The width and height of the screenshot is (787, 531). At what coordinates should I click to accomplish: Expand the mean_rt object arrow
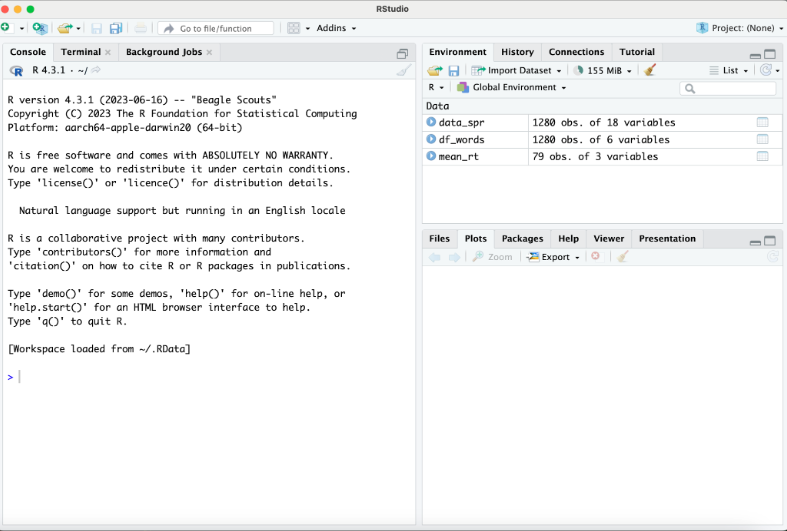coord(431,156)
